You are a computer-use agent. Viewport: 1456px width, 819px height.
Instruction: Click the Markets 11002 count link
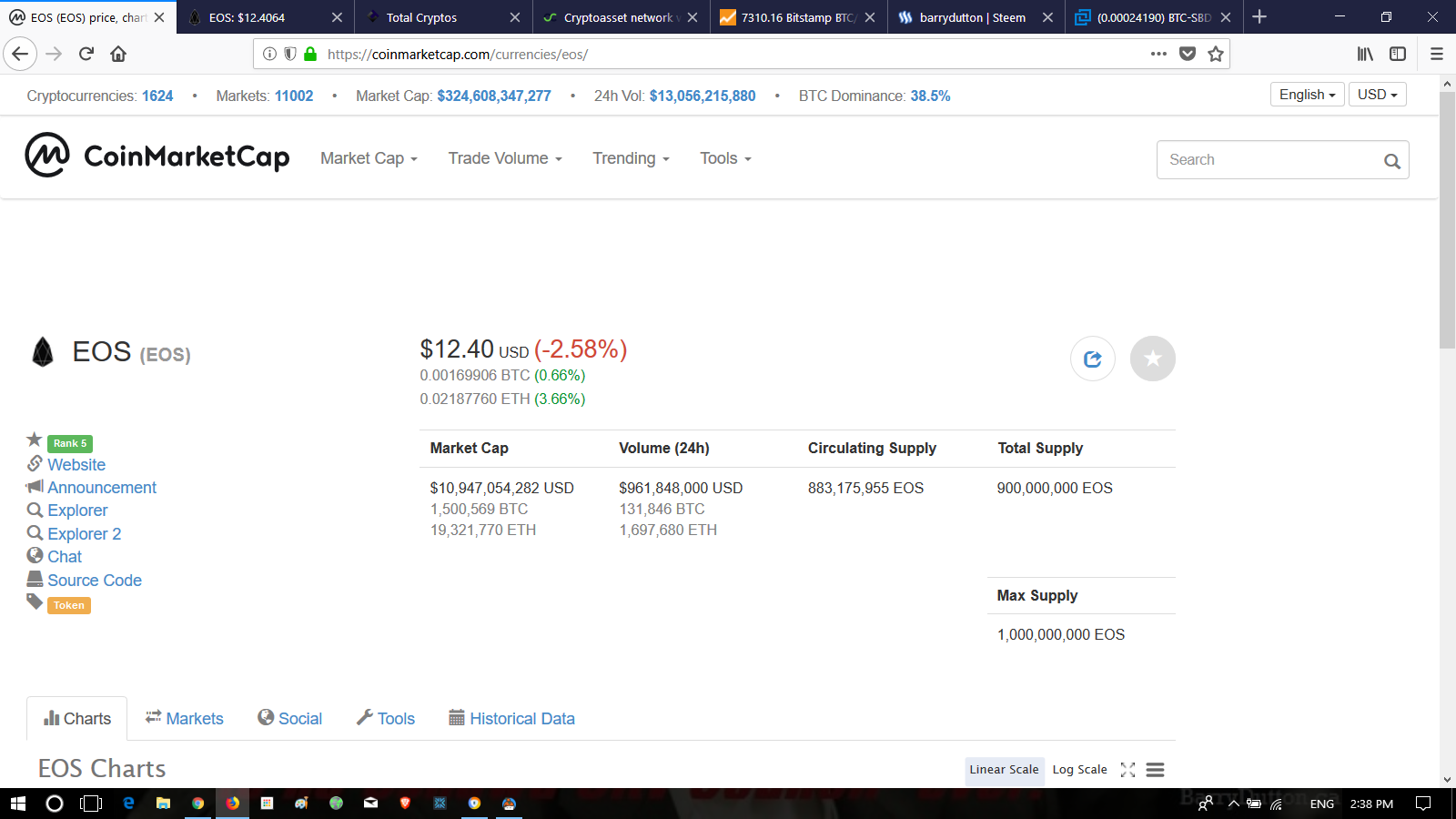(x=294, y=96)
